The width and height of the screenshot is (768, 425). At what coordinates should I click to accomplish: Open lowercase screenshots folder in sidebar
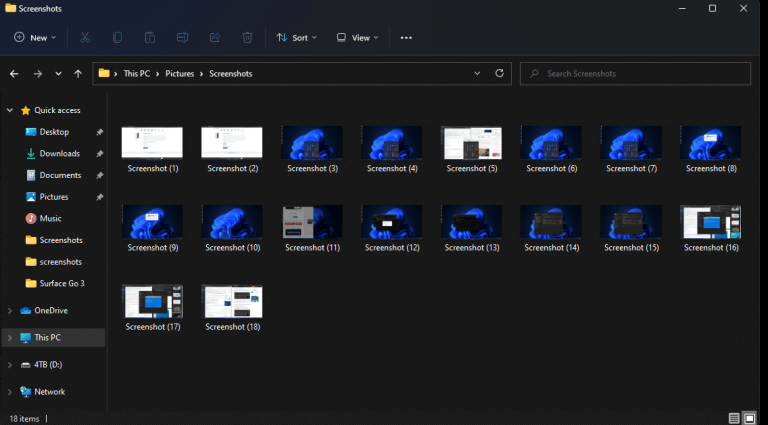pyautogui.click(x=60, y=262)
